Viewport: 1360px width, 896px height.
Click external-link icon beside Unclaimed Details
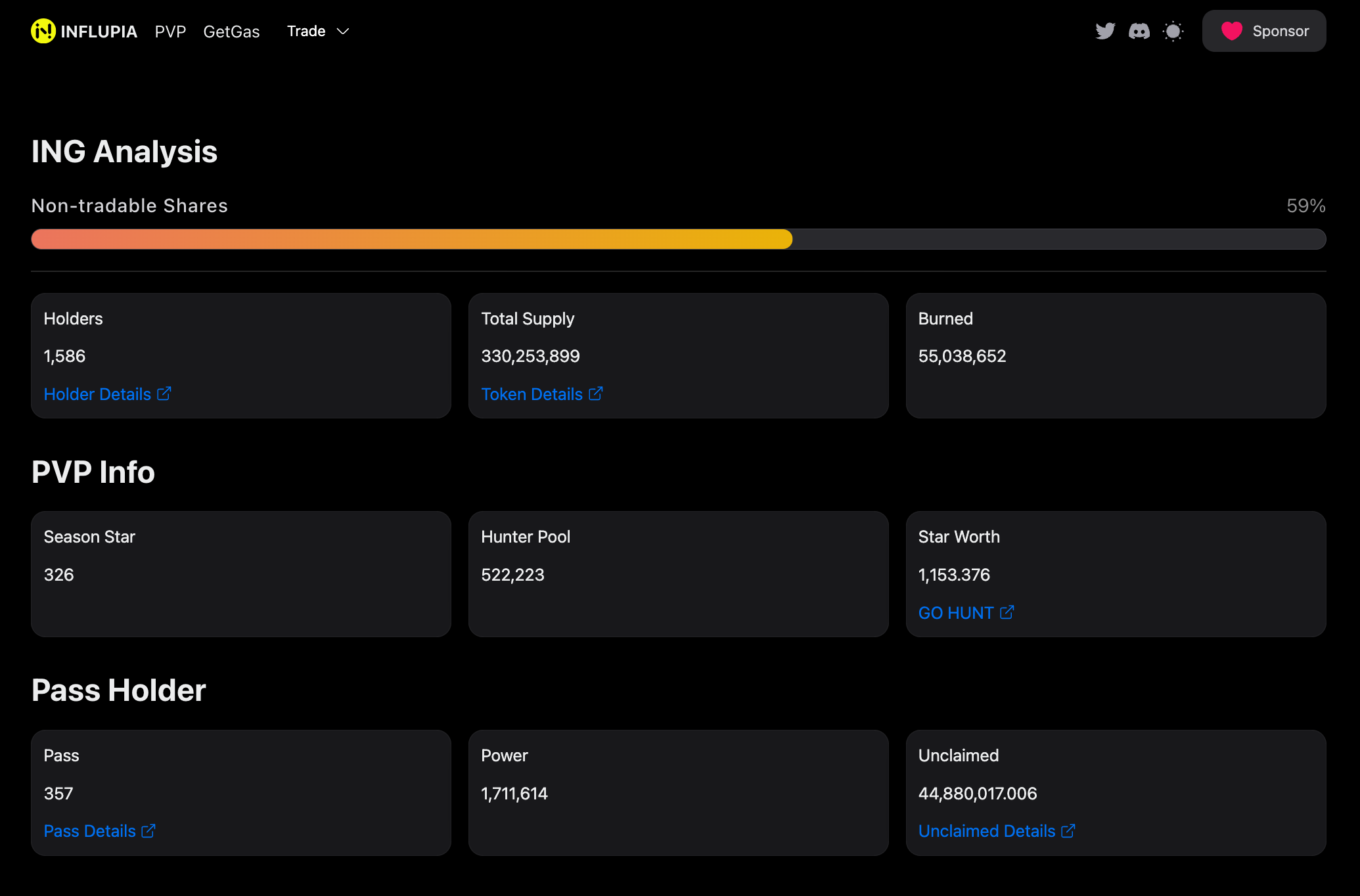1068,831
